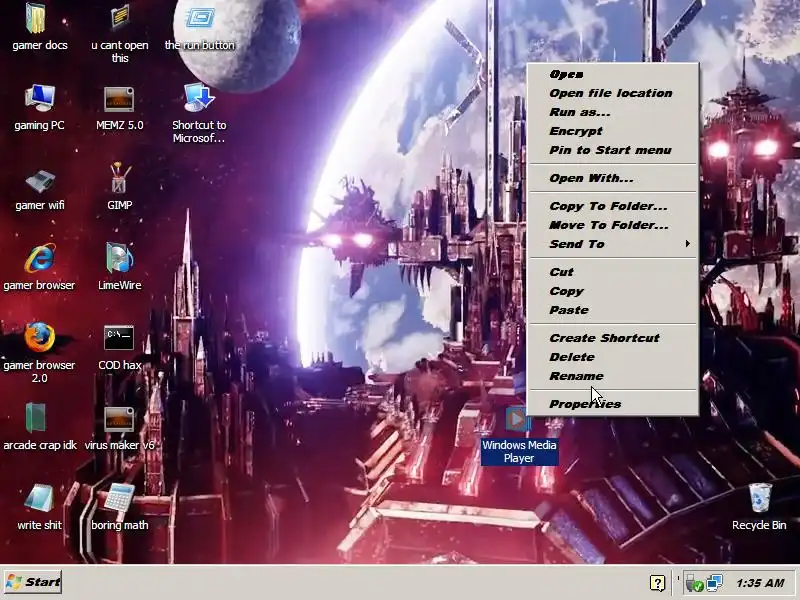
Task: Choose Delete in context menu
Action: [x=612, y=357]
